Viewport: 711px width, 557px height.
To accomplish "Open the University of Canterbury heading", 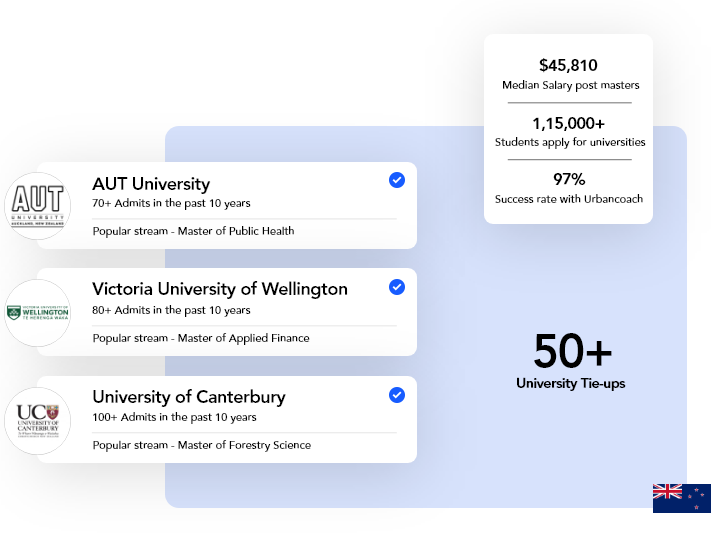I will 189,397.
